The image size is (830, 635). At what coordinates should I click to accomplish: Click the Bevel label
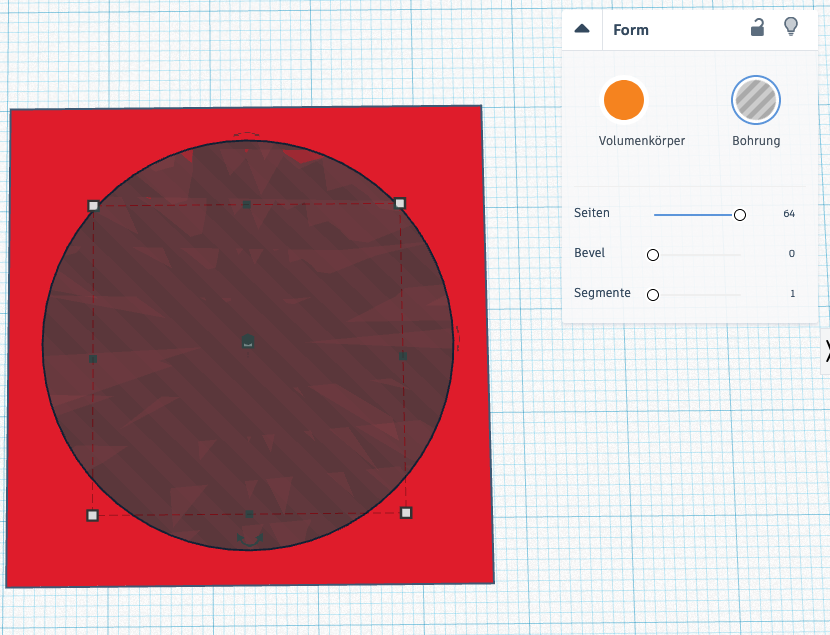589,253
